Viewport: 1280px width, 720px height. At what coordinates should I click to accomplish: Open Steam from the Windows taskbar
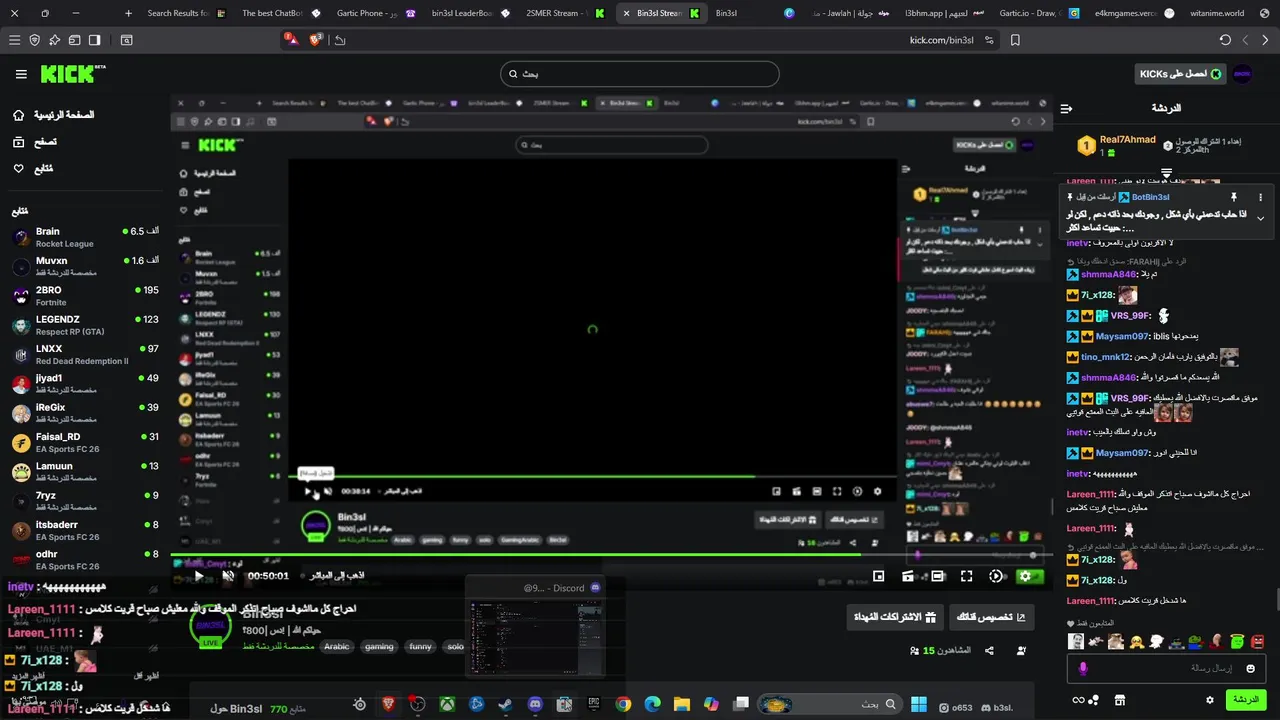tap(506, 704)
